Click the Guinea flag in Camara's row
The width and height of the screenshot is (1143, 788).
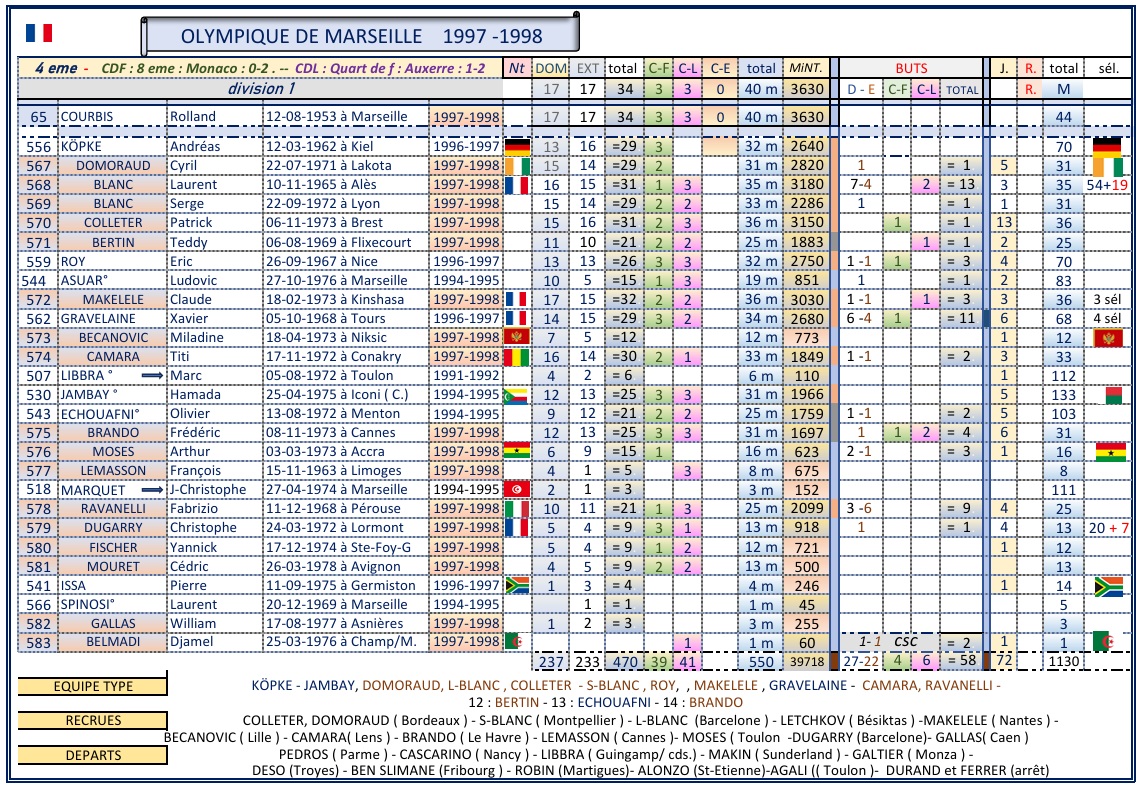[x=516, y=357]
